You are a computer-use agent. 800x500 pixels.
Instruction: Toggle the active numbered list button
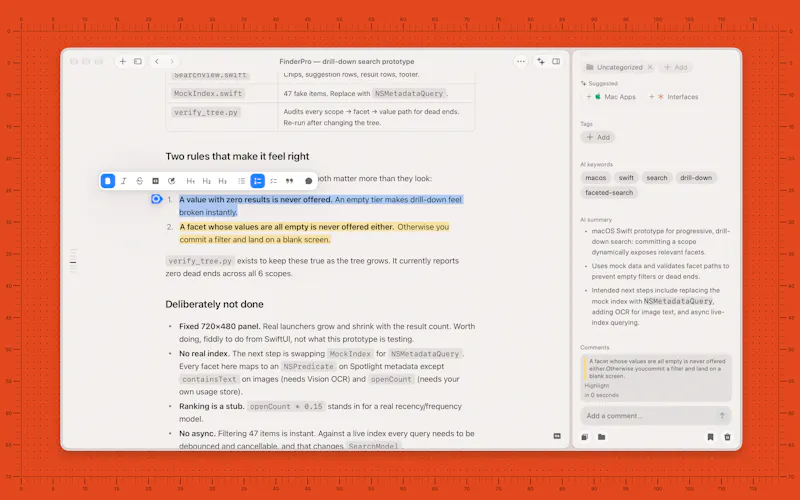pyautogui.click(x=258, y=181)
